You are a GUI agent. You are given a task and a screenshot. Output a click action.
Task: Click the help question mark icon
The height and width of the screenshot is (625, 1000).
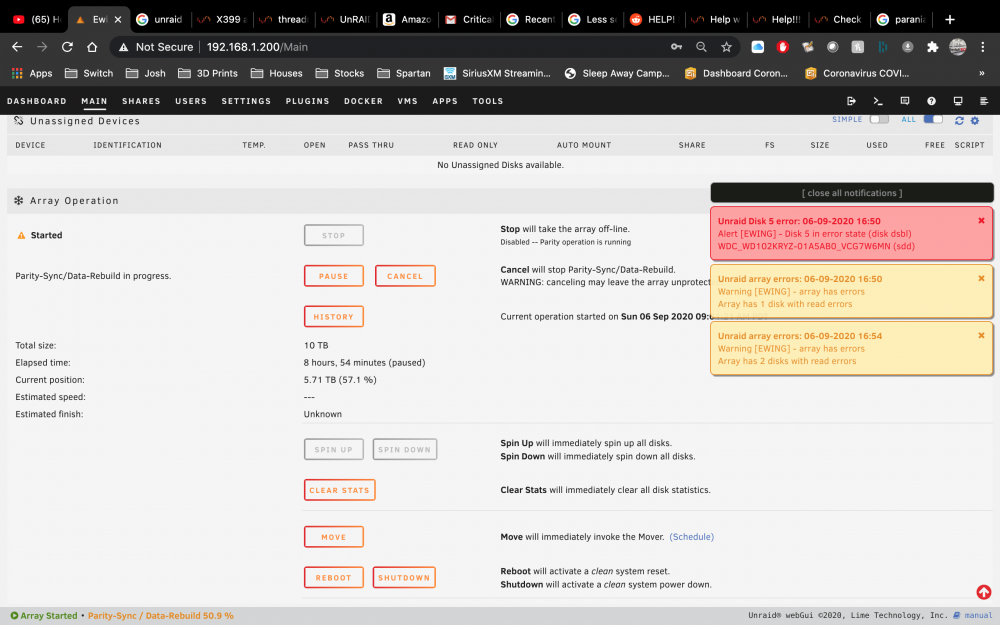(x=931, y=101)
